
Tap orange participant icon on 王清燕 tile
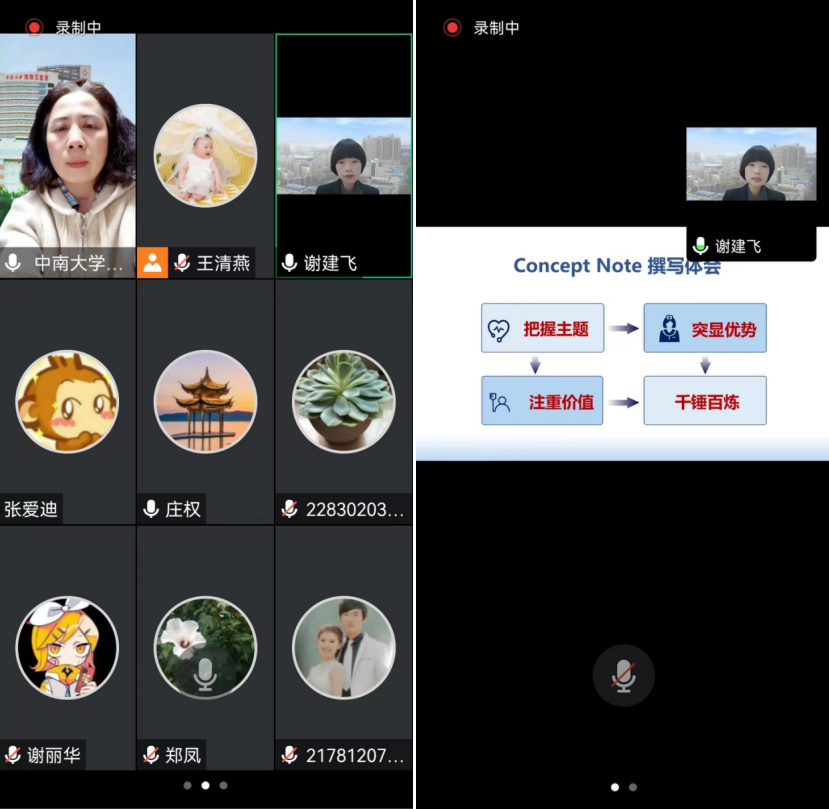point(152,263)
